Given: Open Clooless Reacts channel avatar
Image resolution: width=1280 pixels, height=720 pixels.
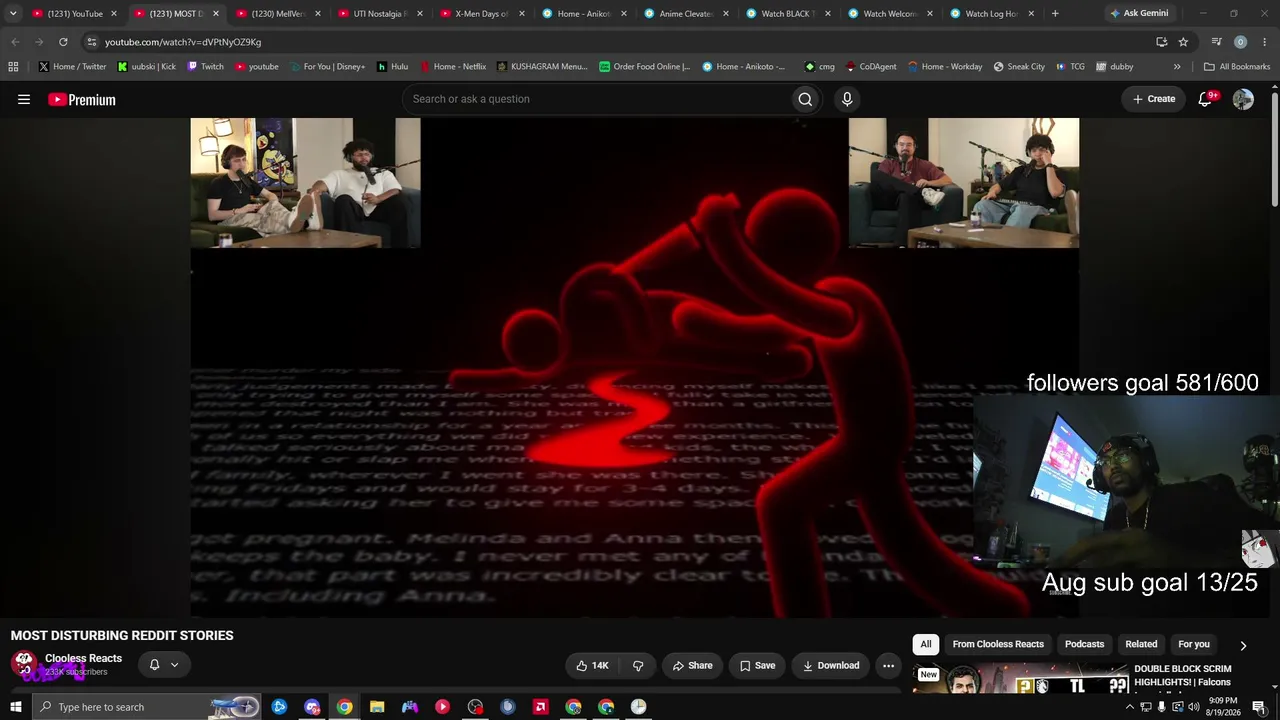Looking at the screenshot, I should pyautogui.click(x=24, y=664).
